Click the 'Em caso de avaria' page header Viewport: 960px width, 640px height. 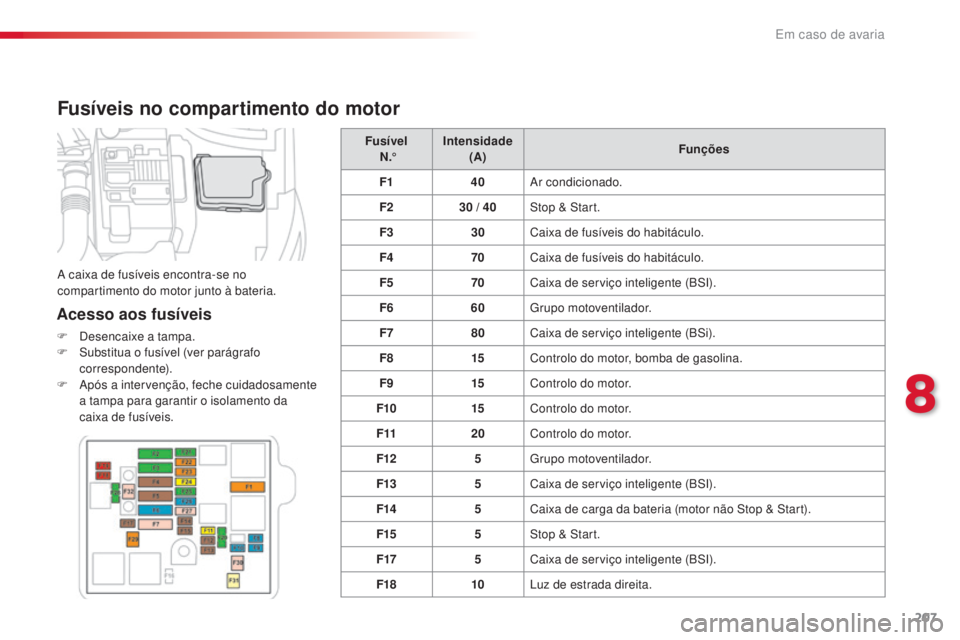830,34
